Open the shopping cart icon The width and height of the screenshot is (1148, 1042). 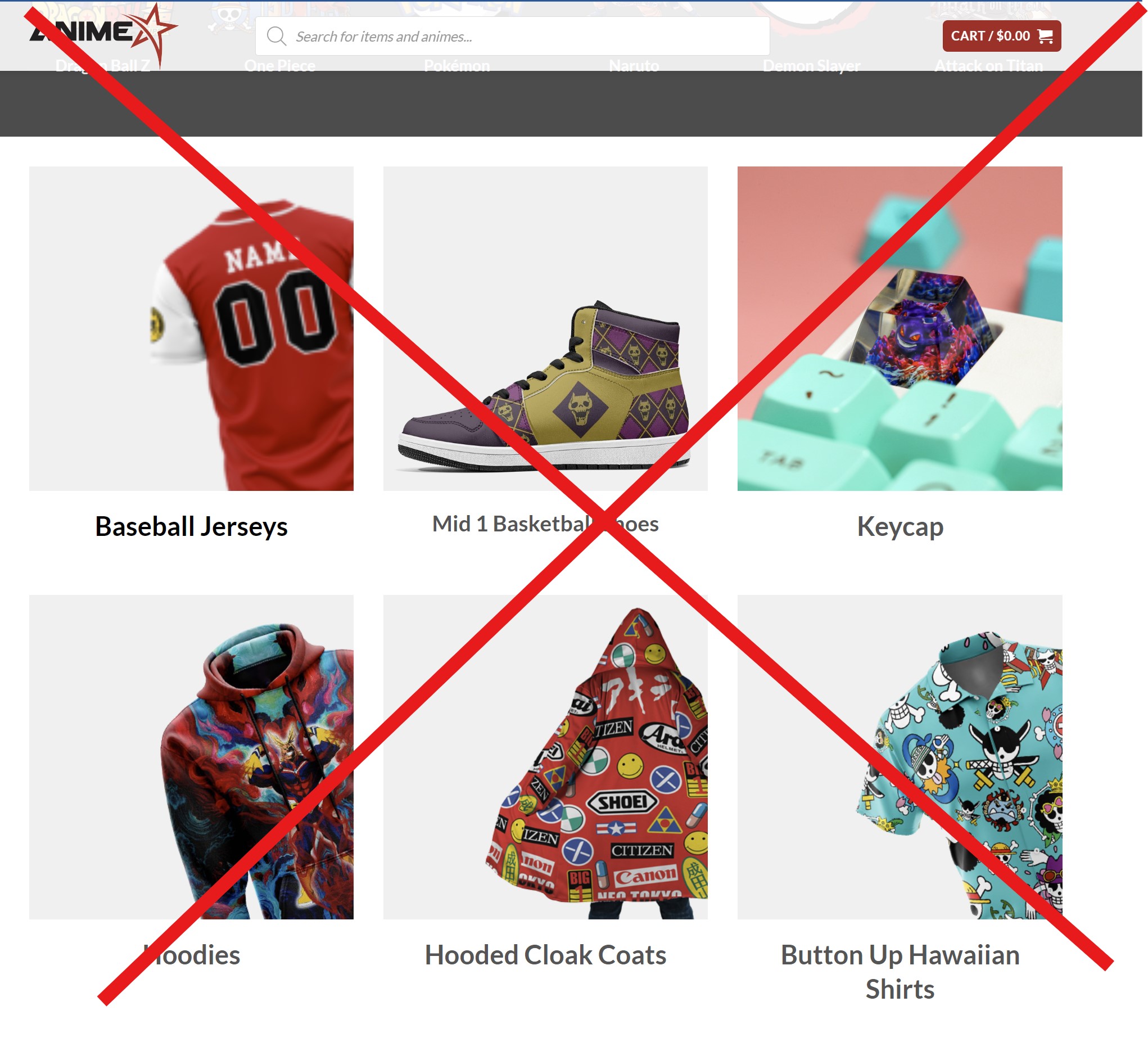click(1045, 36)
